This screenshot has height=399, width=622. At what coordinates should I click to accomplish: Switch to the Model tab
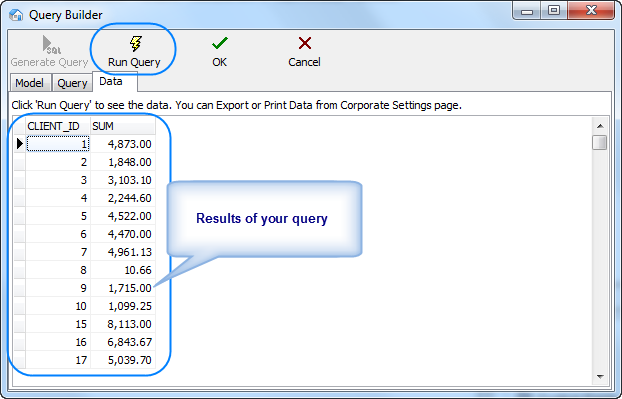(30, 83)
